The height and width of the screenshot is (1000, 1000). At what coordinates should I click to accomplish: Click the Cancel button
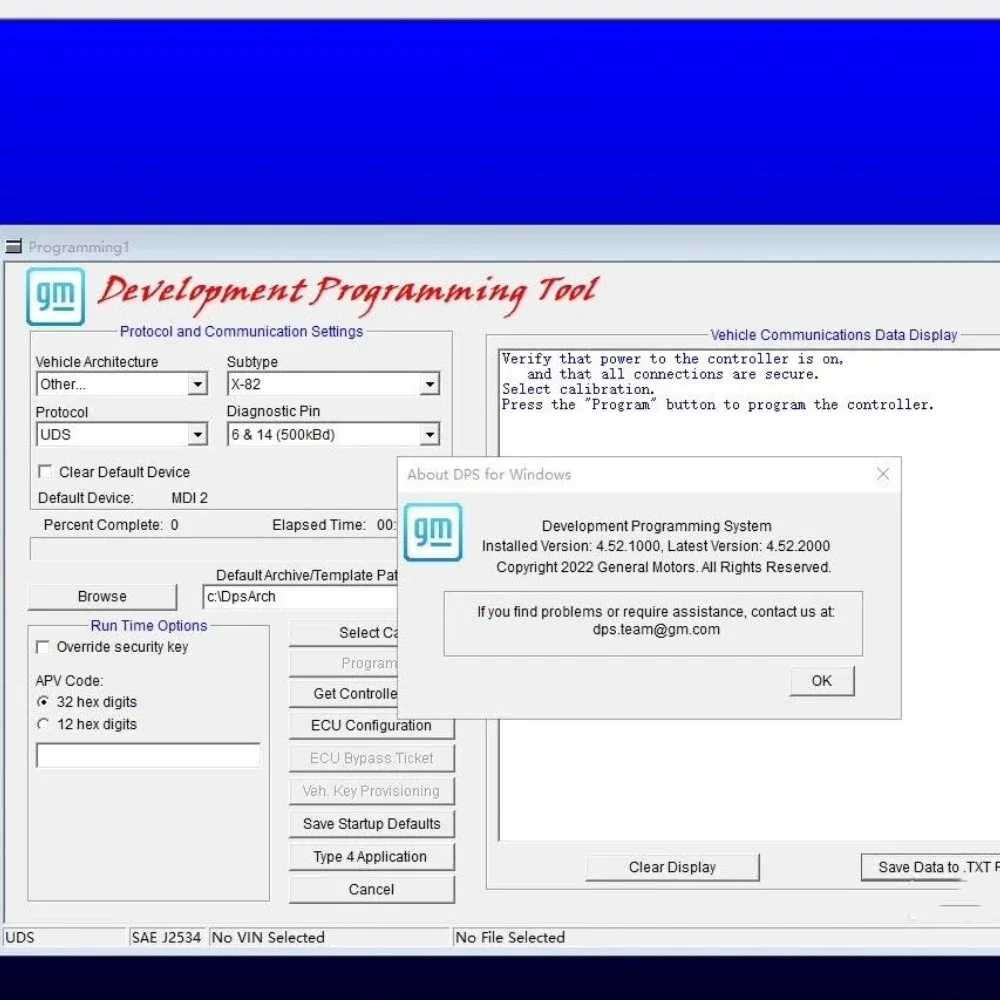371,890
